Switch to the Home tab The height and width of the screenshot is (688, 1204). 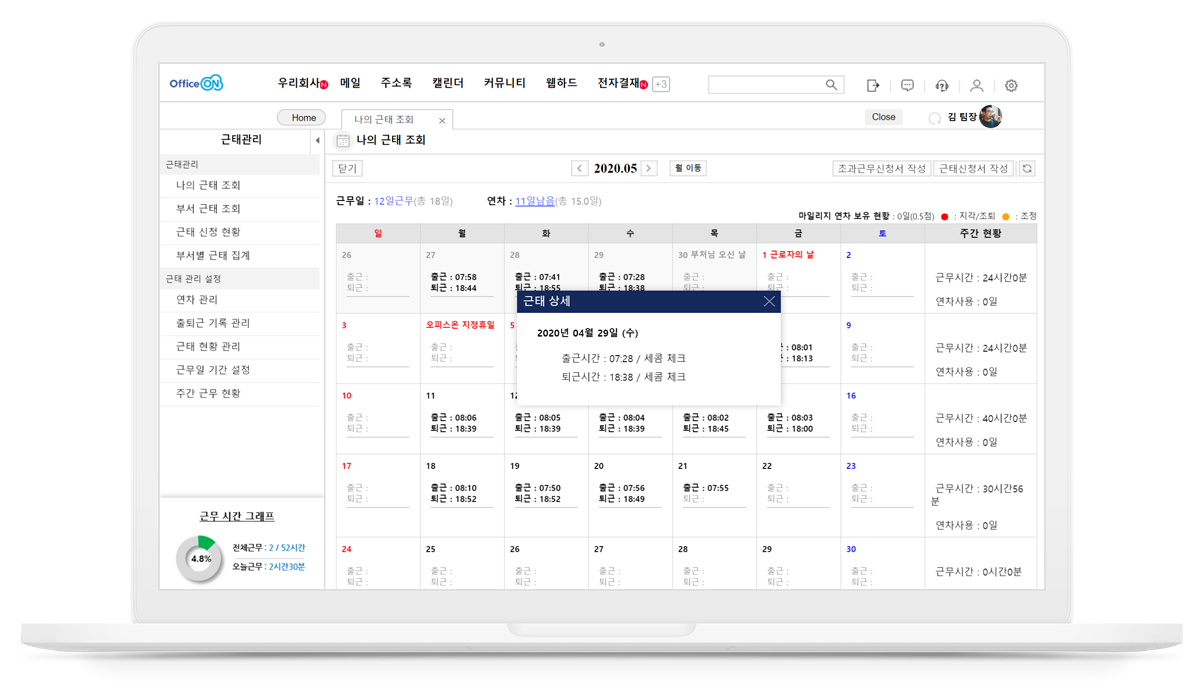click(303, 118)
